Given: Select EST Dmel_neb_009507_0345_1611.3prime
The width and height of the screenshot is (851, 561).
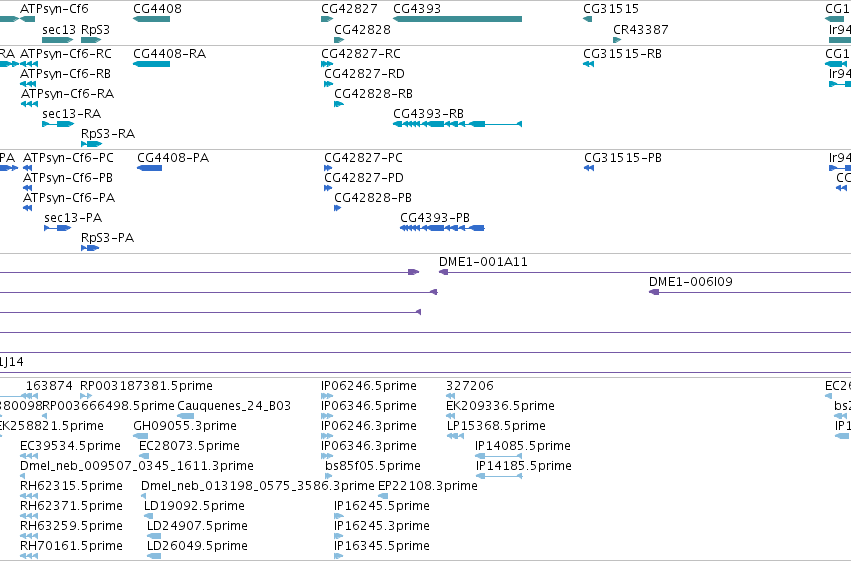Looking at the screenshot, I should 137,466.
